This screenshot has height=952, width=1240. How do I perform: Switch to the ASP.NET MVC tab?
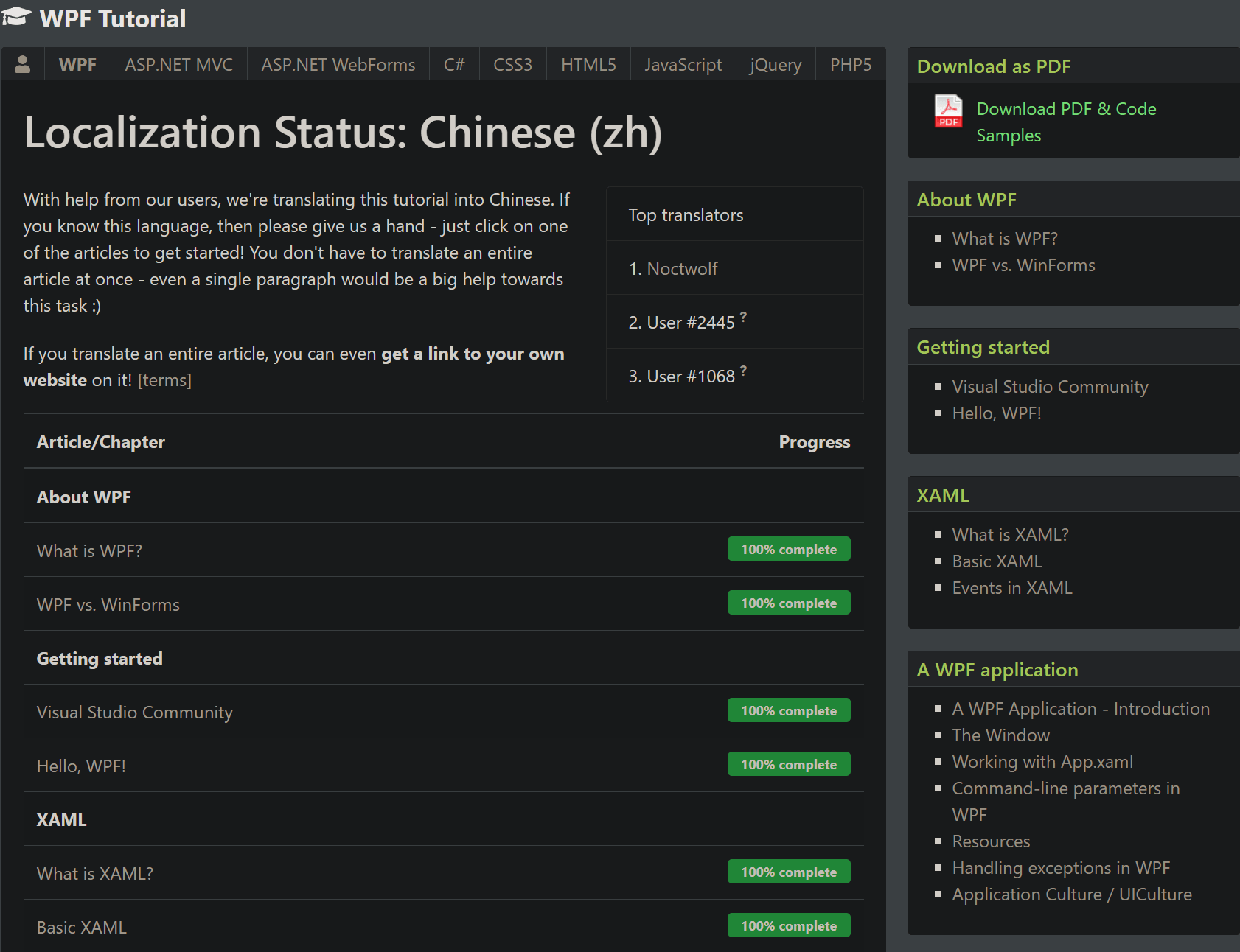[x=178, y=65]
